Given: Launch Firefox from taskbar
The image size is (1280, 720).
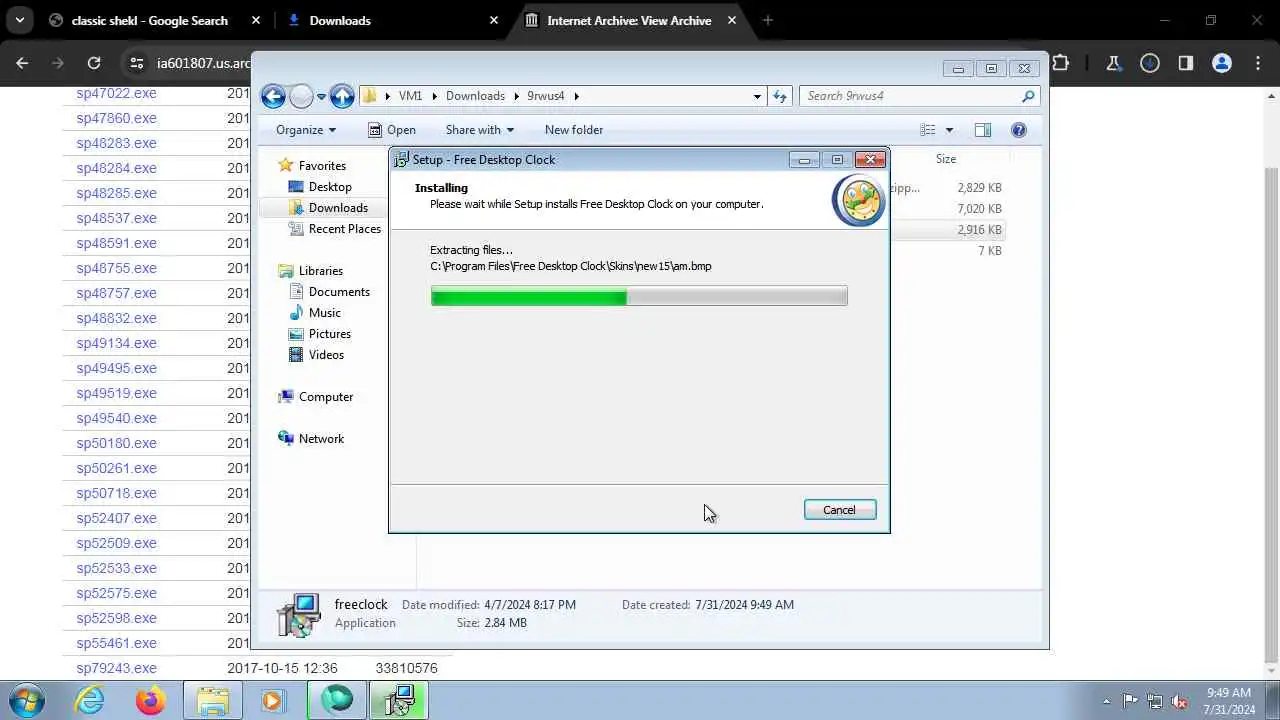Looking at the screenshot, I should [x=151, y=701].
